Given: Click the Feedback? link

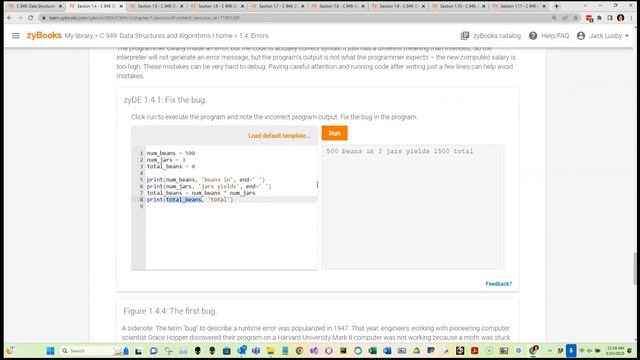Looking at the screenshot, I should click(x=498, y=284).
